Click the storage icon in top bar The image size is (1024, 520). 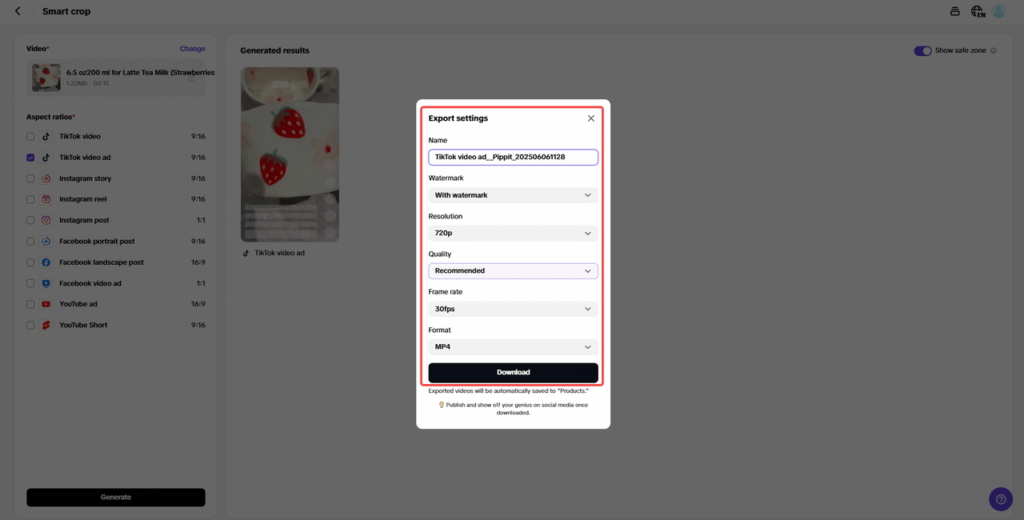click(x=954, y=11)
